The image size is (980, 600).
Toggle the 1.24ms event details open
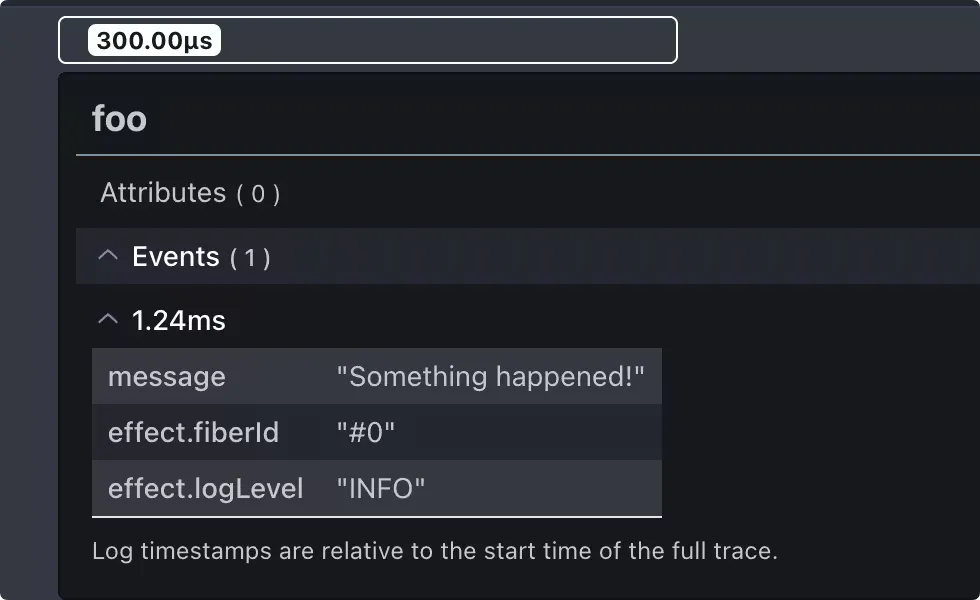pyautogui.click(x=179, y=318)
